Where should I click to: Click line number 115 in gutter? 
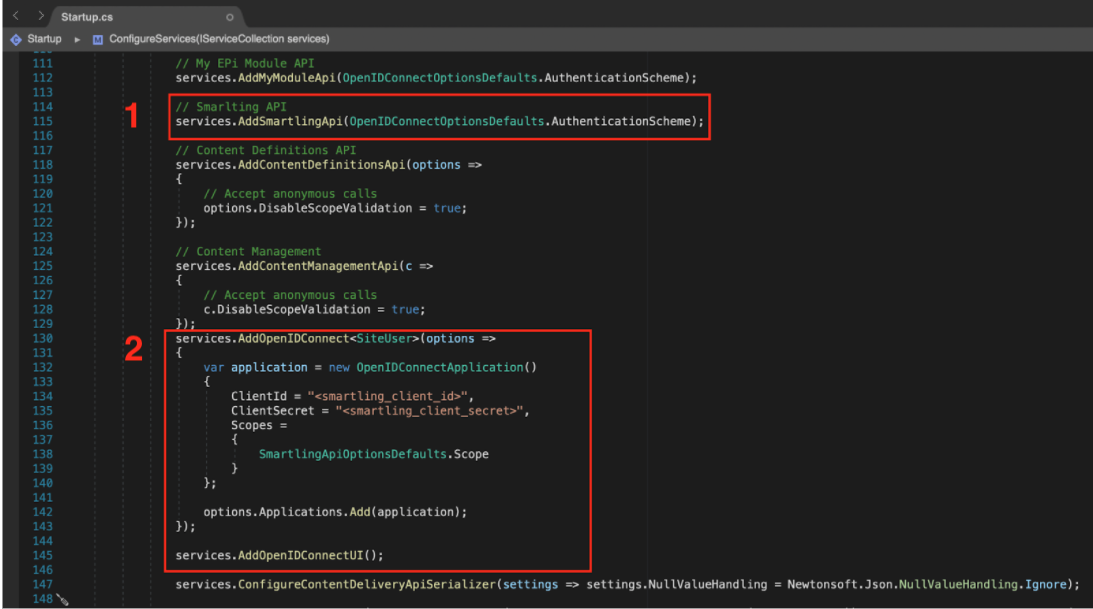[43, 121]
